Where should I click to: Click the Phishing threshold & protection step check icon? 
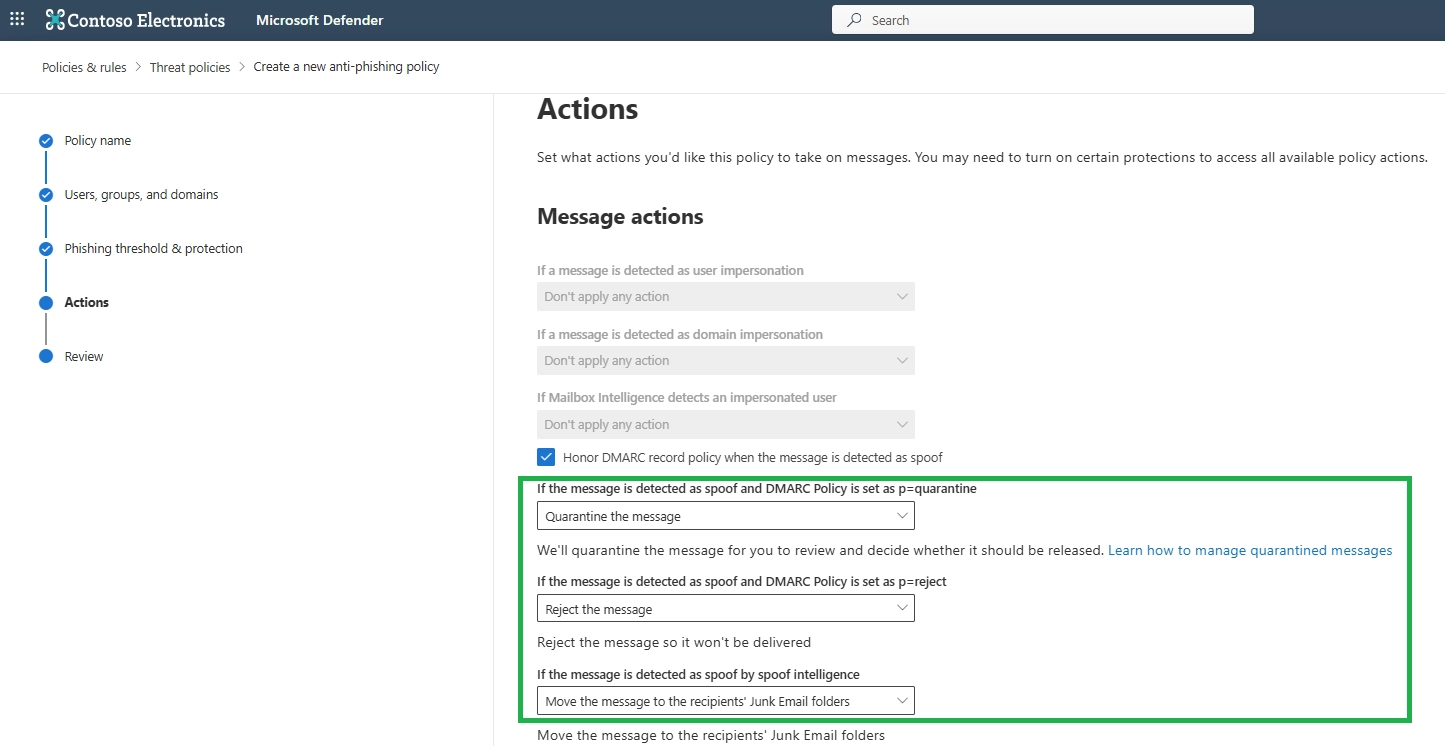point(45,248)
